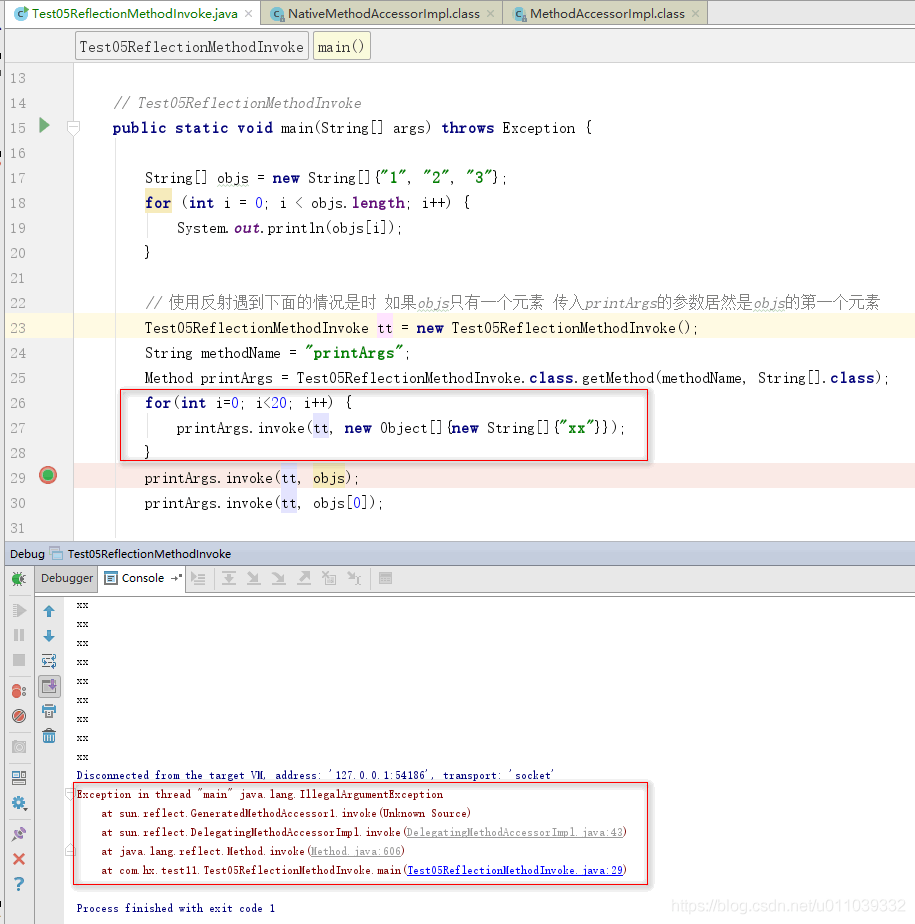Viewport: 915px width, 924px height.
Task: Click the green Run gutter arrow on line 15
Action: point(44,126)
